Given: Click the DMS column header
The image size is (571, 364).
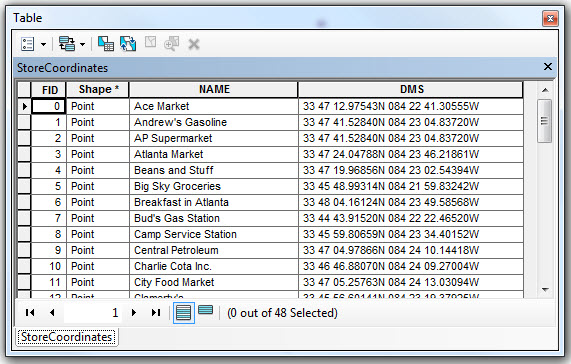Looking at the screenshot, I should point(411,90).
